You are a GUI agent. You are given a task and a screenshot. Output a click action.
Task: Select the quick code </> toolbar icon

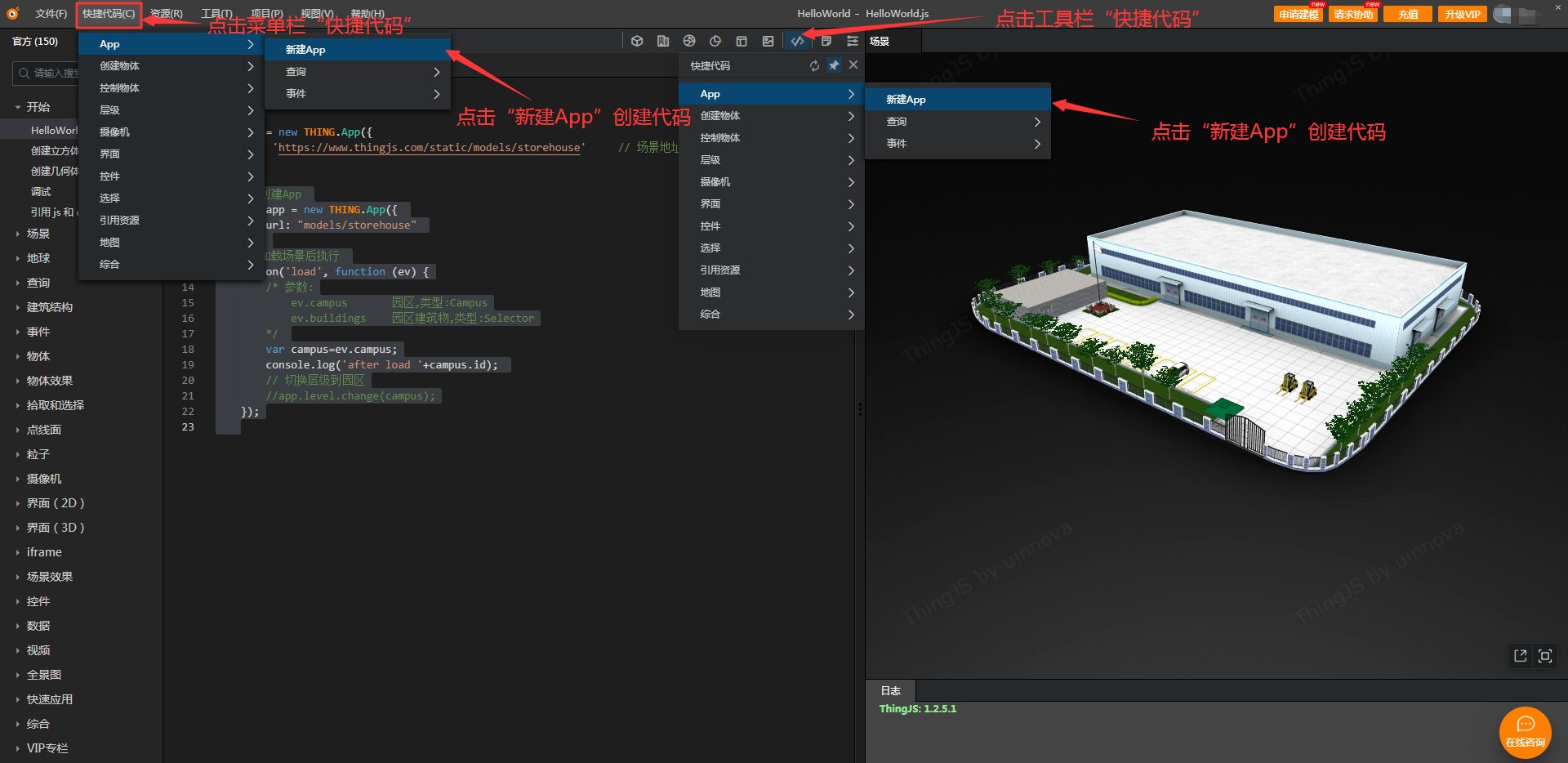click(x=796, y=41)
